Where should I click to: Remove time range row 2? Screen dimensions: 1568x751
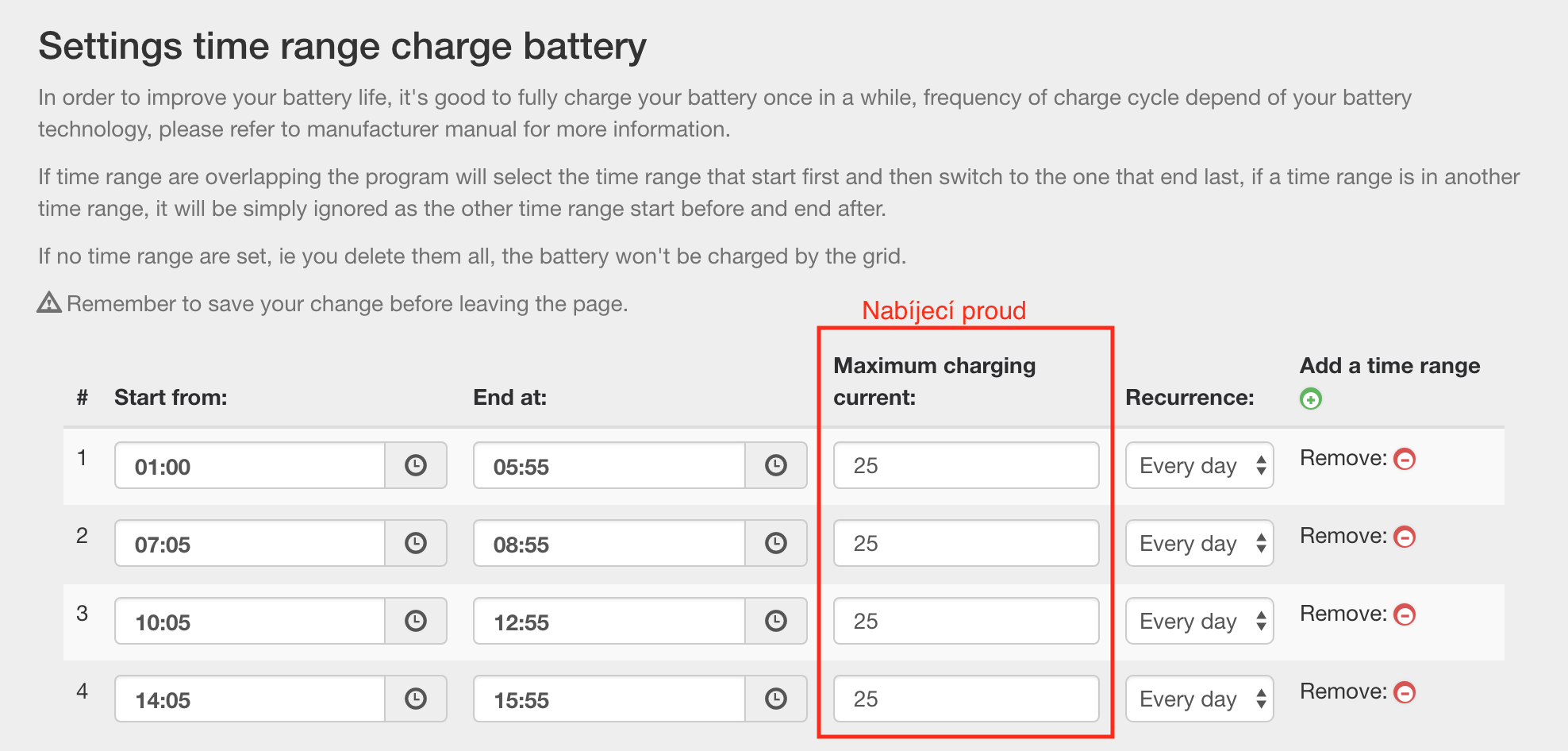[1405, 537]
